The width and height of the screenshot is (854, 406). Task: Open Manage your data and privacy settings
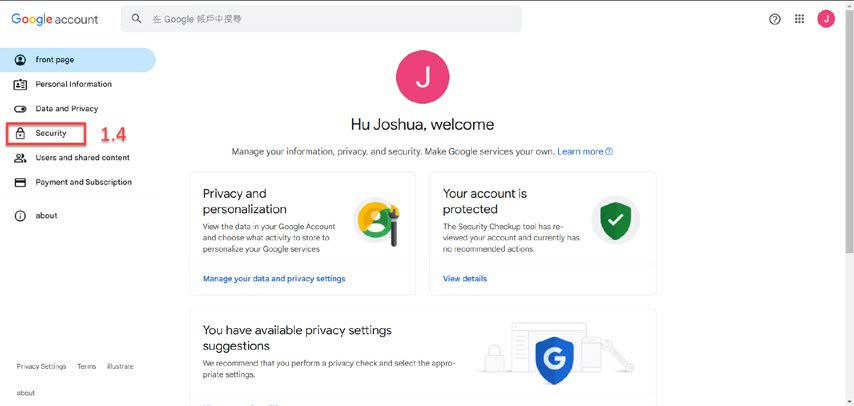[274, 278]
